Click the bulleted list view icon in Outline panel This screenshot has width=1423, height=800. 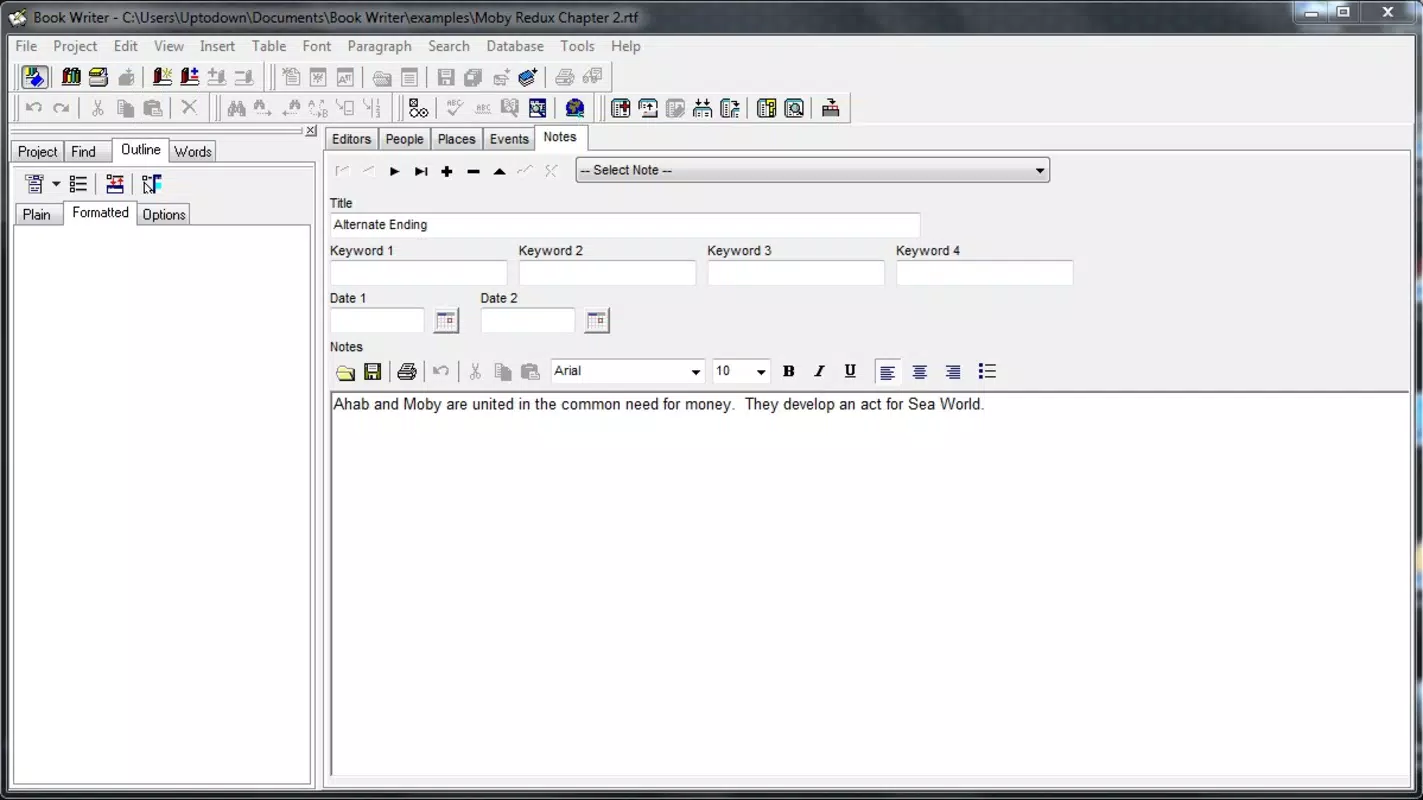78,184
